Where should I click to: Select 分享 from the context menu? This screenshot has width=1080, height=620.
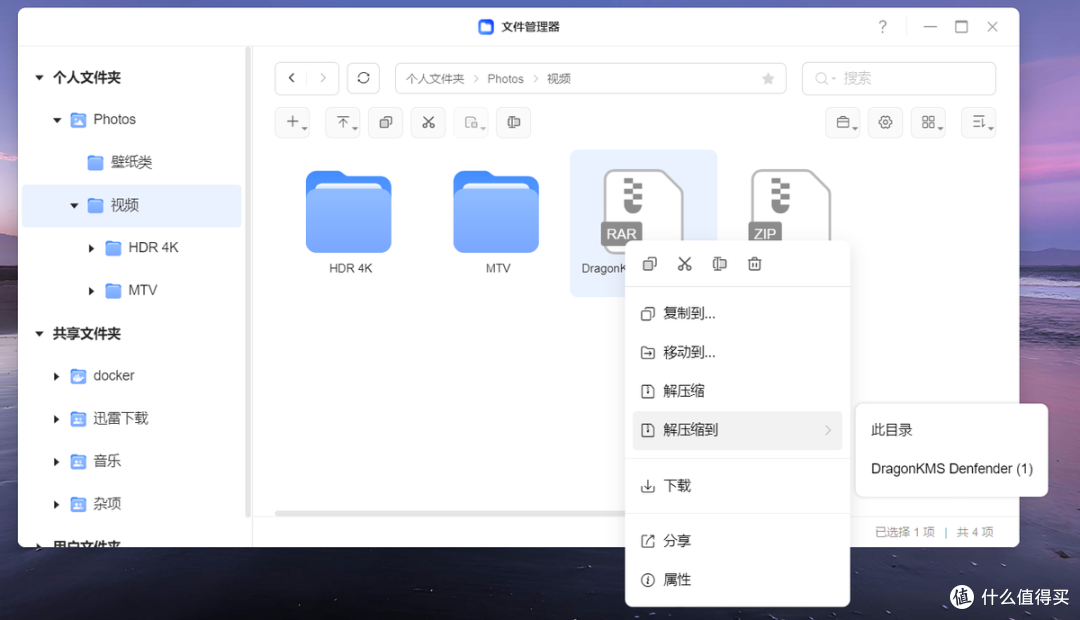[x=737, y=541]
